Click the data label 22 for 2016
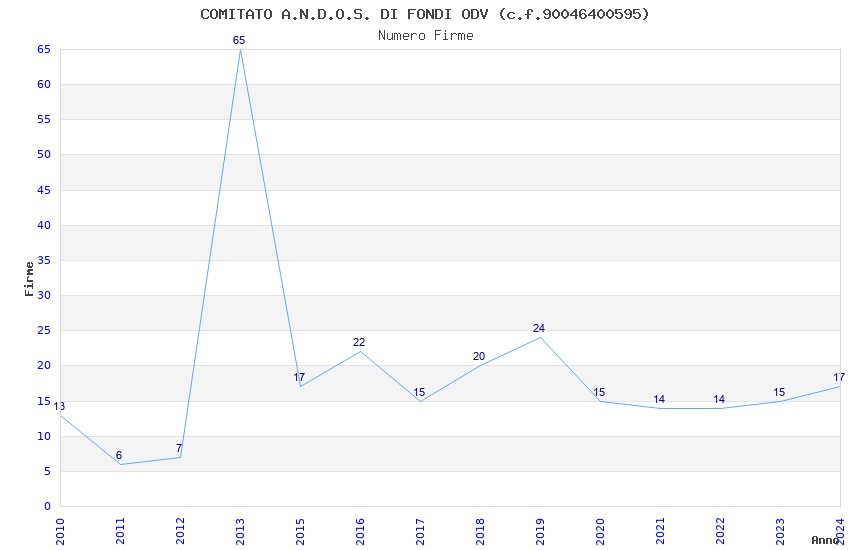 [359, 342]
